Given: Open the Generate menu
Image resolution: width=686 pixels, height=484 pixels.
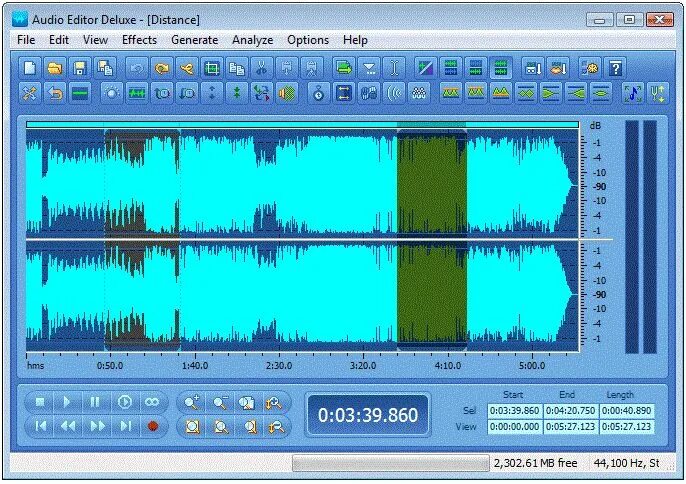Looking at the screenshot, I should coord(194,40).
